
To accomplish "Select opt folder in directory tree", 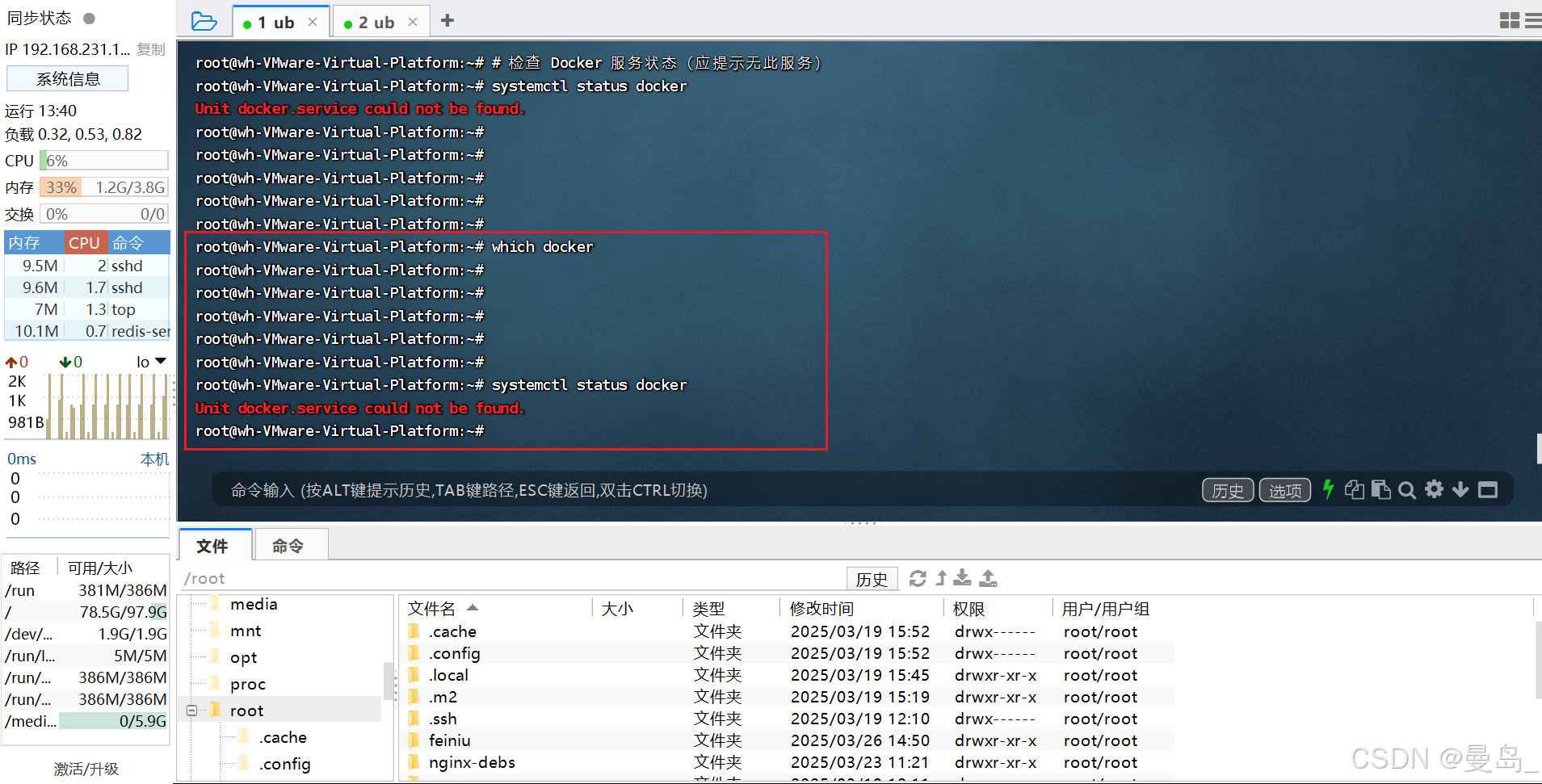I will tap(243, 657).
